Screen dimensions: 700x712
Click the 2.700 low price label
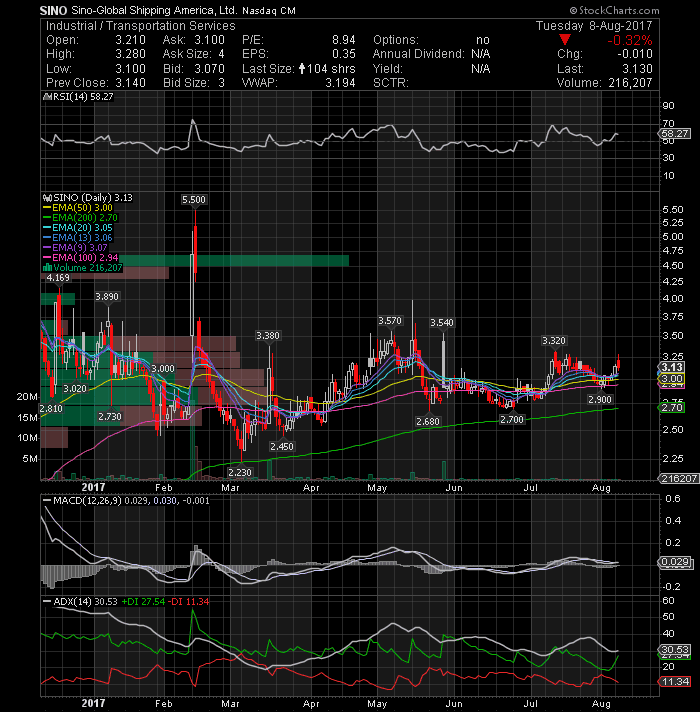512,420
